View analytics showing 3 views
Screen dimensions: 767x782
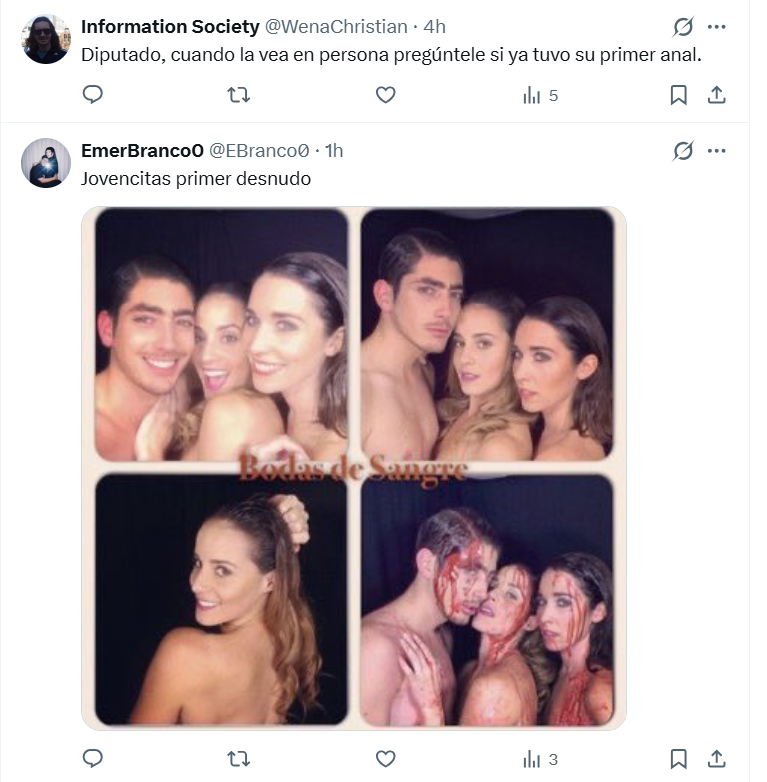pos(540,760)
